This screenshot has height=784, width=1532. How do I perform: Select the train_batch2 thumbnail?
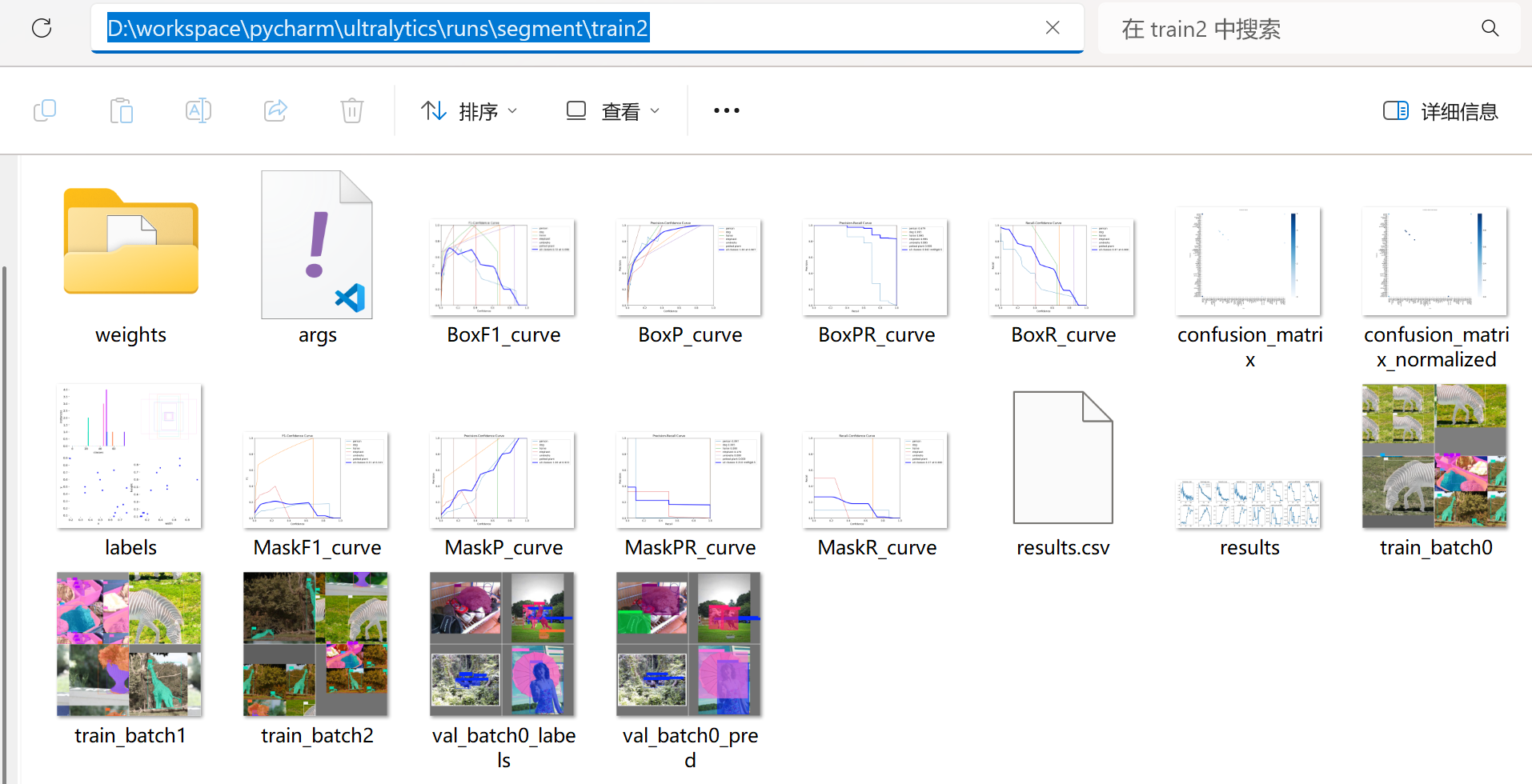click(x=316, y=644)
